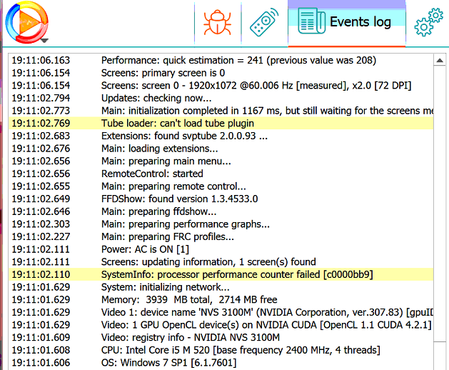
Task: Click the "Updates: checking now..." log entry
Action: [221, 98]
